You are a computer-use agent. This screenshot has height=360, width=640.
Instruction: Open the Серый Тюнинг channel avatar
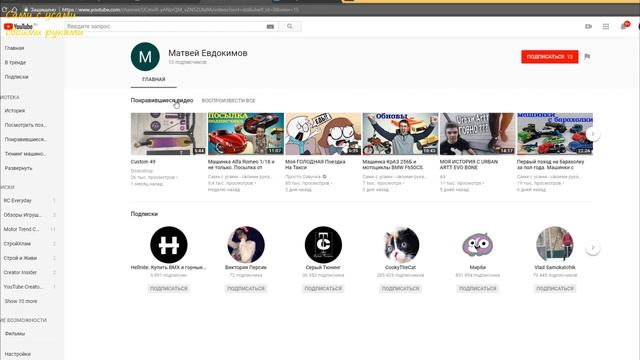(323, 244)
